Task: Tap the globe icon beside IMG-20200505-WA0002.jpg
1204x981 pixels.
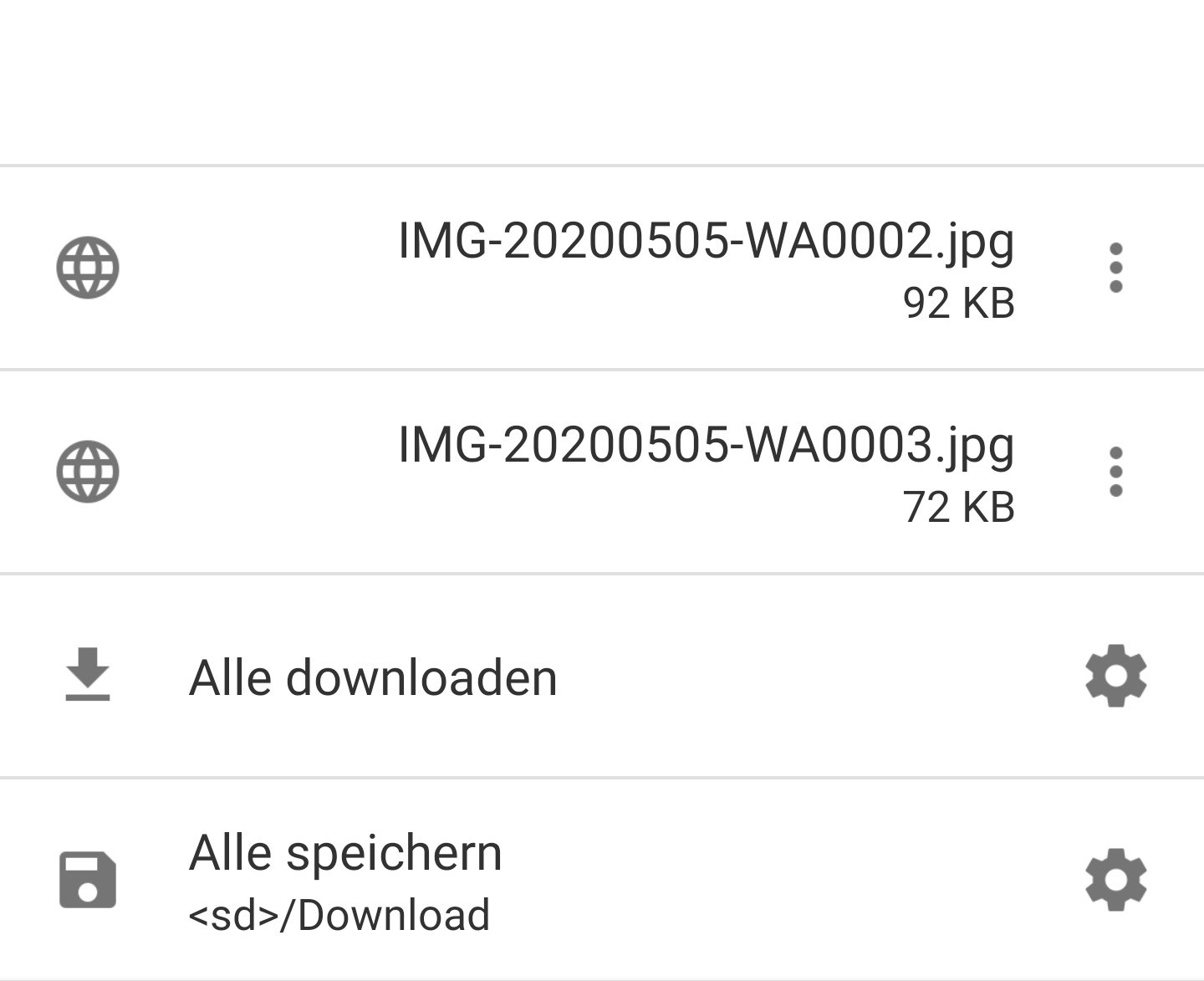Action: click(x=88, y=268)
